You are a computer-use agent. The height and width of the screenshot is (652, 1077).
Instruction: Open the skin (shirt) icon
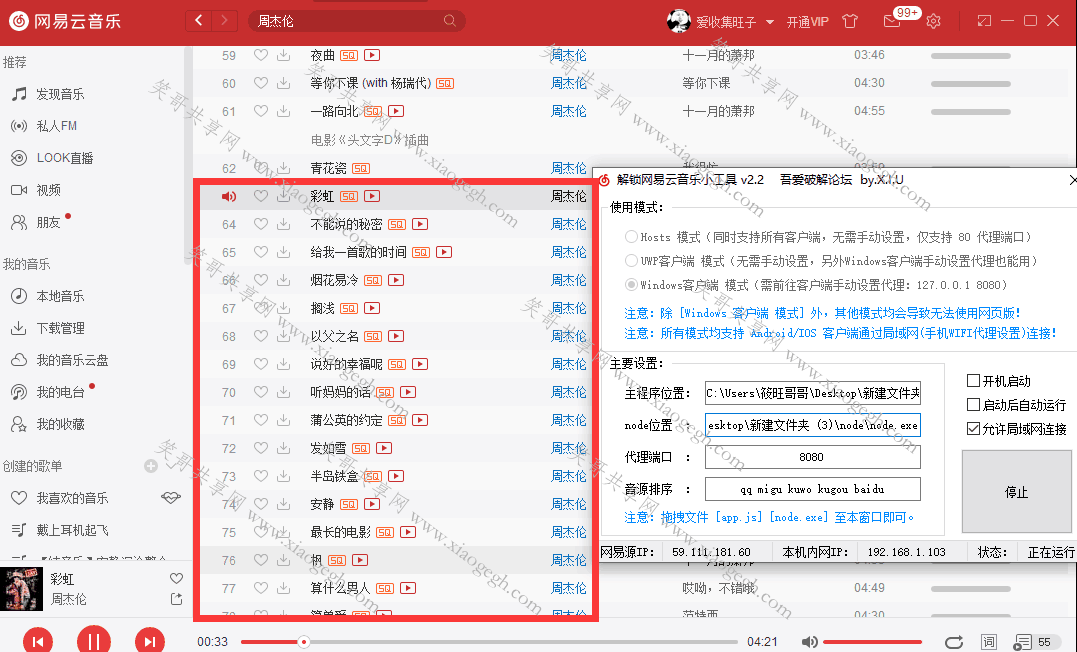coord(850,21)
